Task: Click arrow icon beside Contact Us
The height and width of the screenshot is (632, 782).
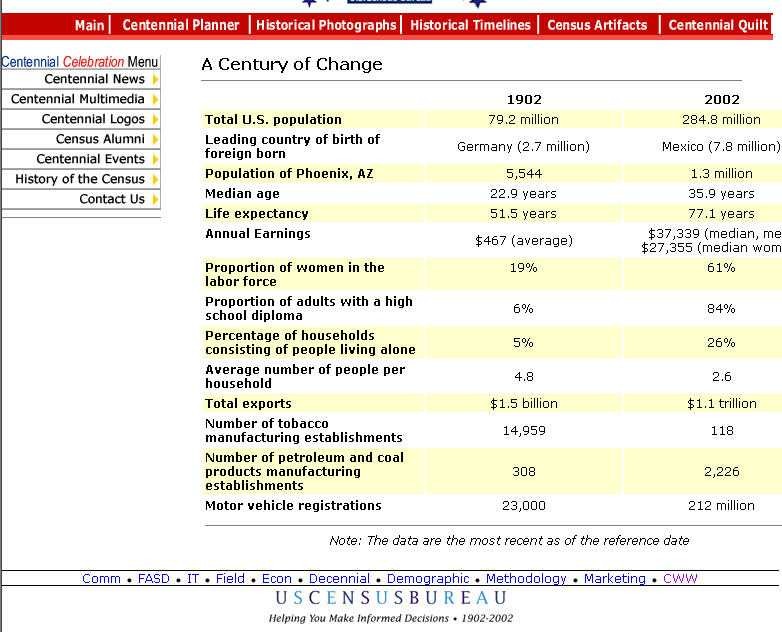Action: tap(155, 199)
